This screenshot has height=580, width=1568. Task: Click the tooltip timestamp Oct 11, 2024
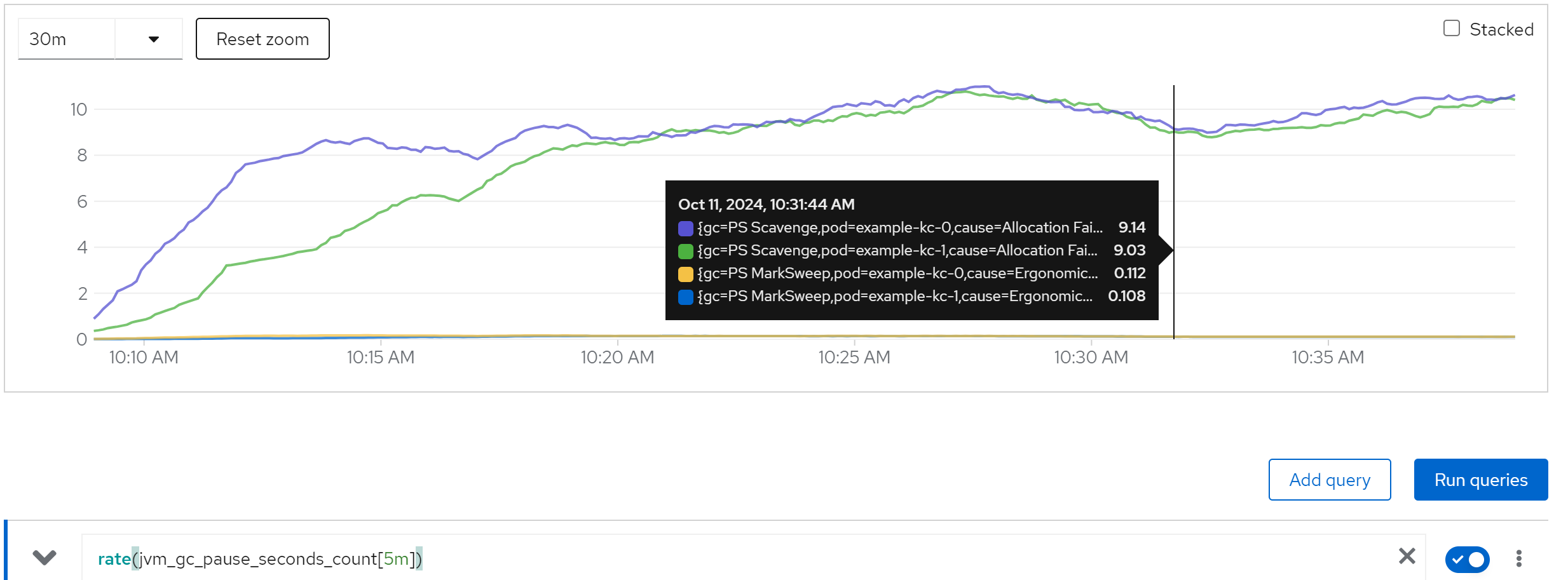(x=766, y=205)
